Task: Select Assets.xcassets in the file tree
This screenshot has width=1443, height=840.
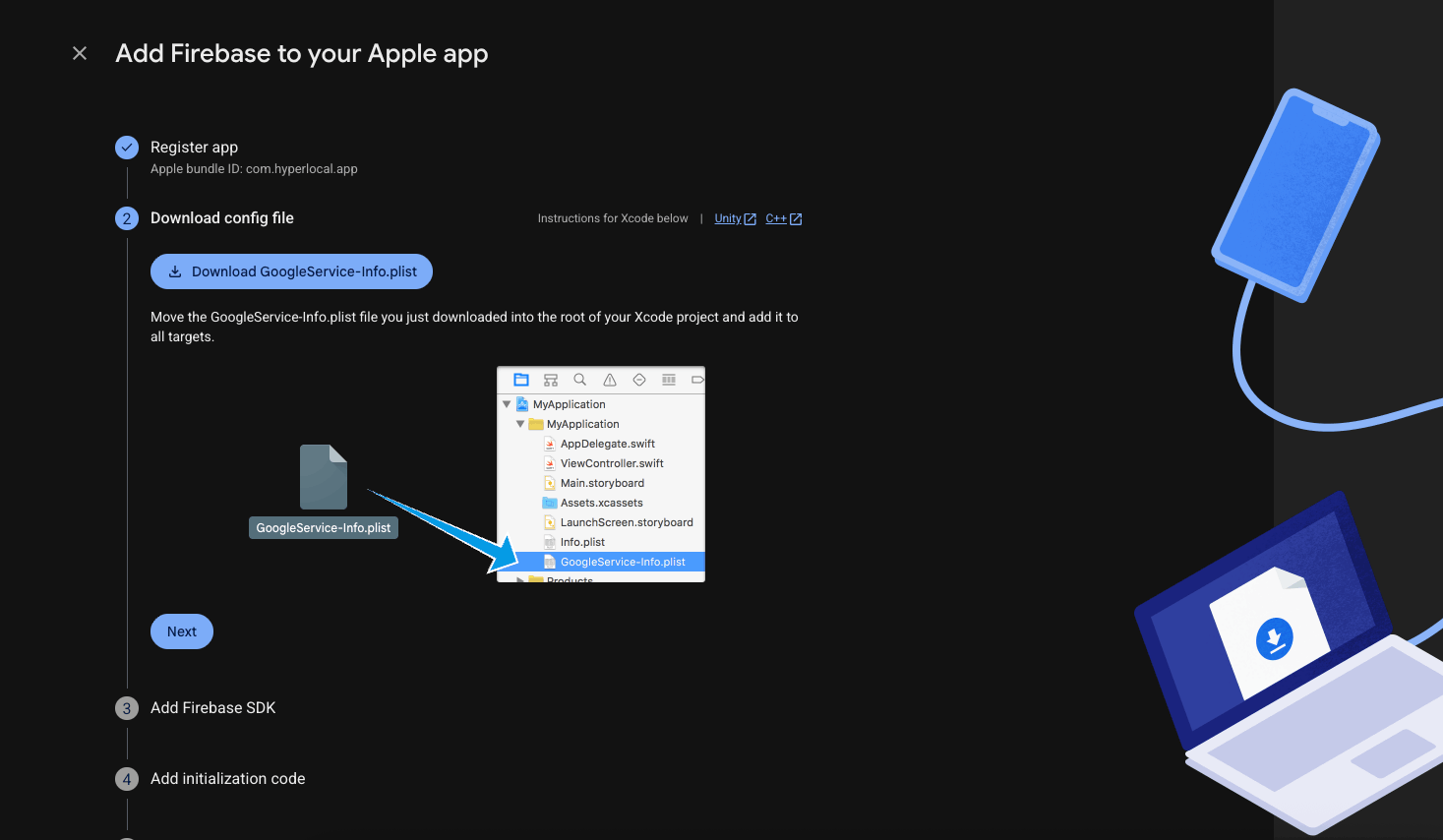Action: coord(601,503)
